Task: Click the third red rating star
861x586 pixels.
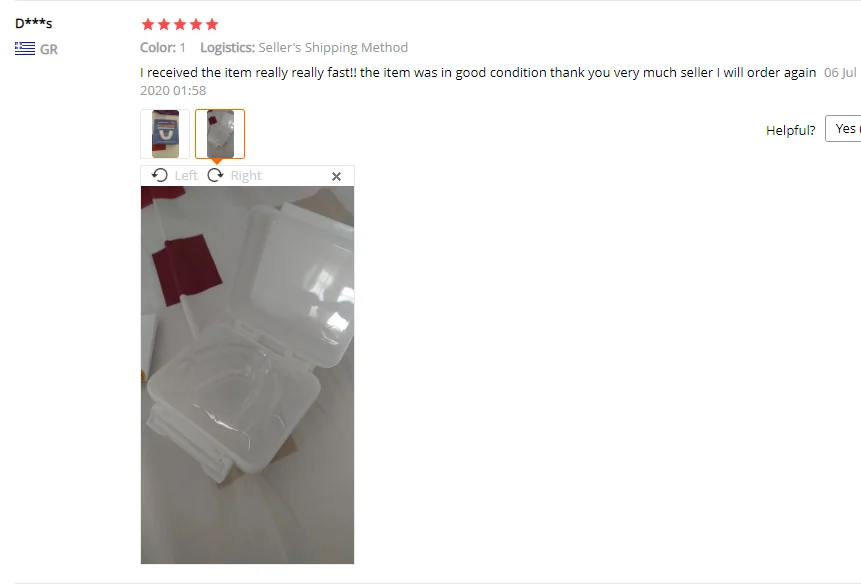Action: tap(180, 24)
